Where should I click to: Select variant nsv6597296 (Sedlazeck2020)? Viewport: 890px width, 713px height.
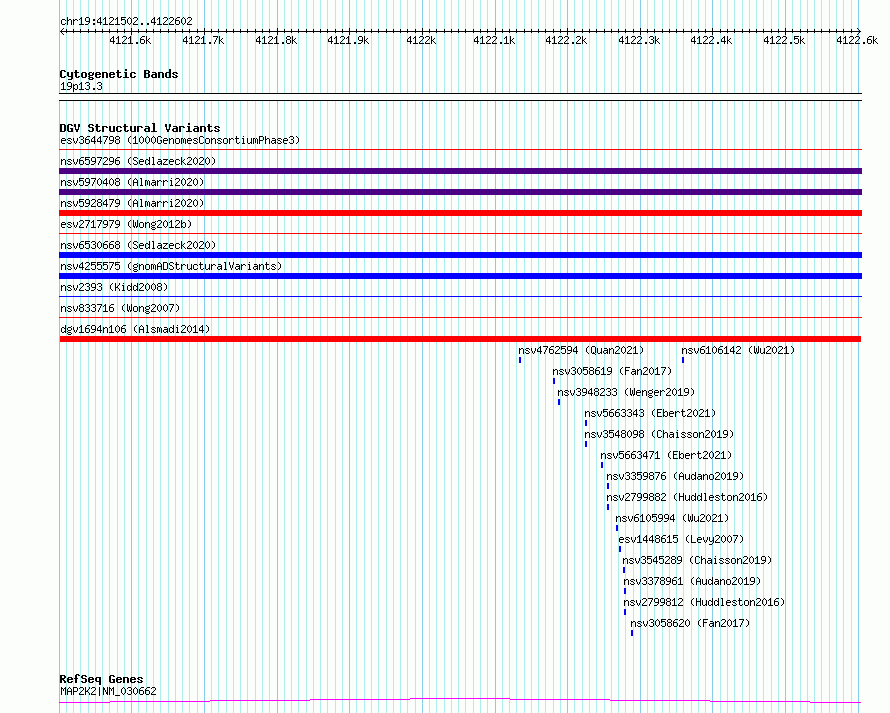coord(138,161)
